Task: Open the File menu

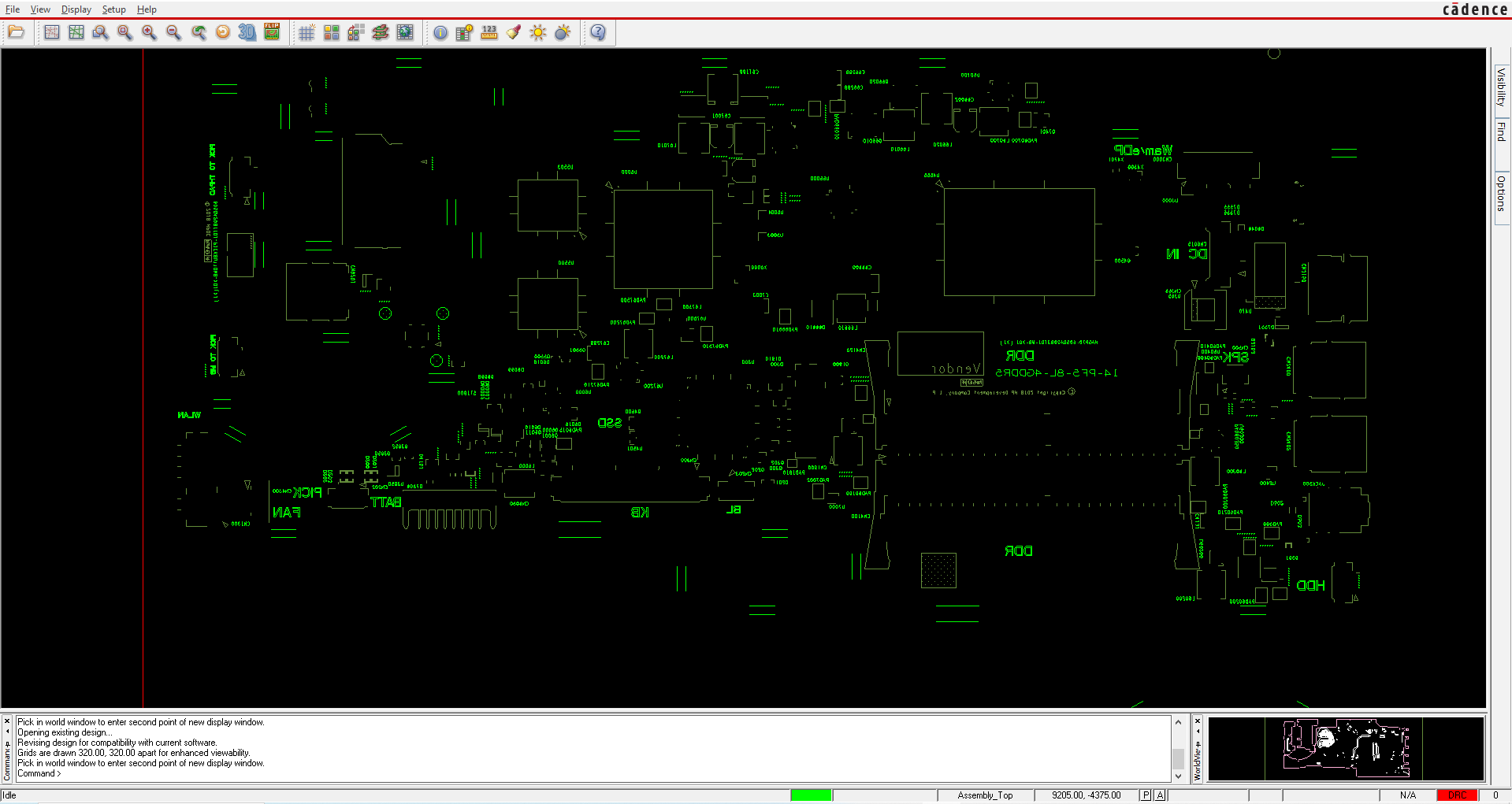Action: coord(13,9)
